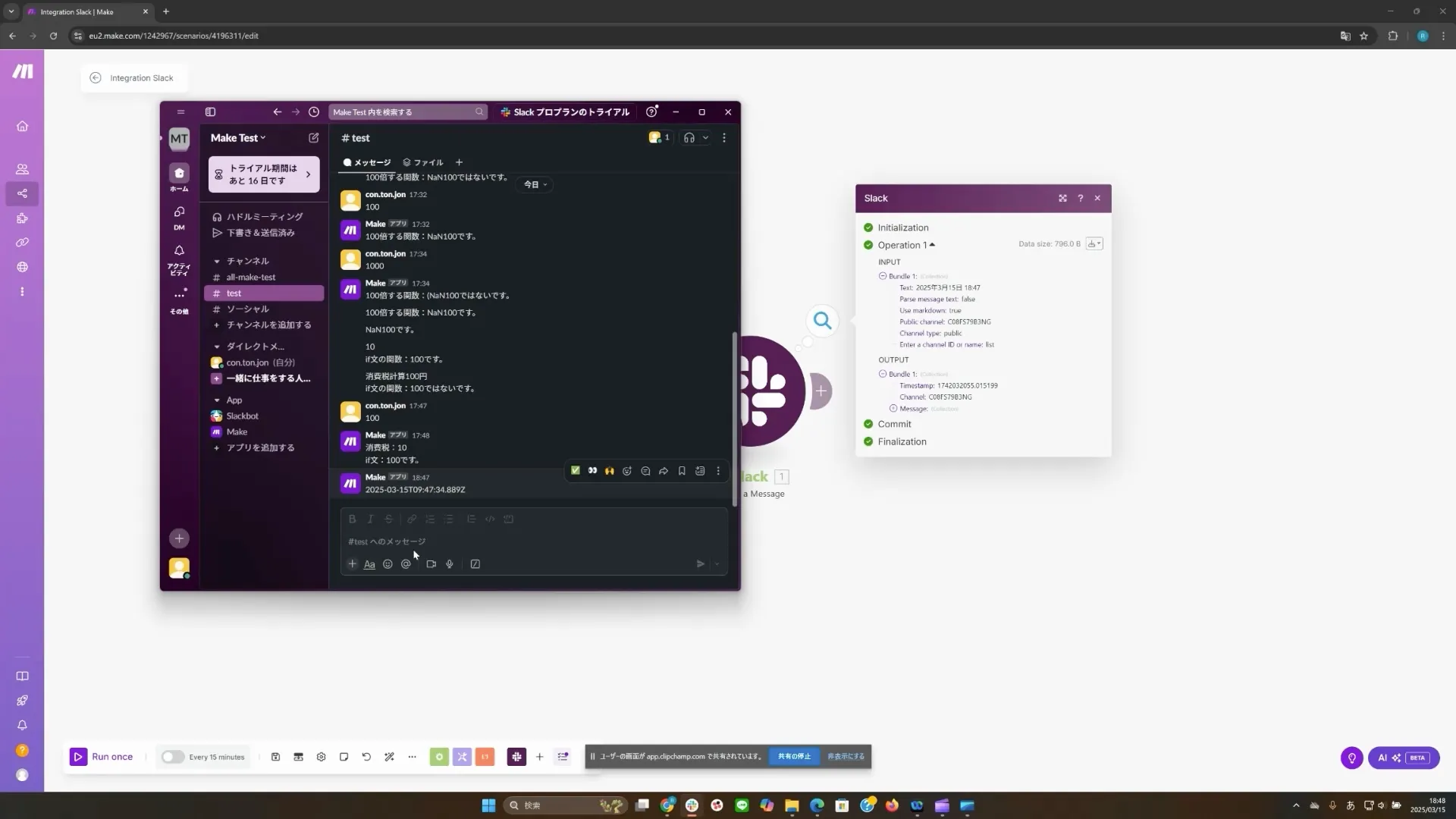
Task: Select the all-make-test channel
Action: (250, 278)
